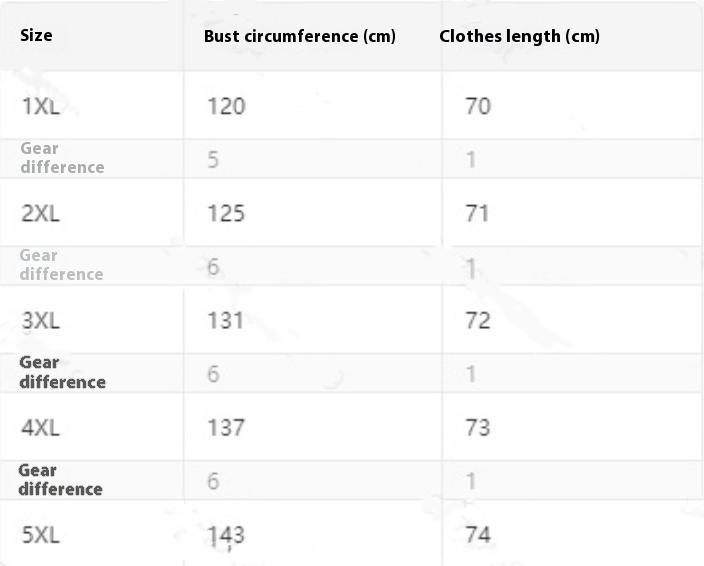
Task: Click the bust value 131
Action: click(225, 320)
